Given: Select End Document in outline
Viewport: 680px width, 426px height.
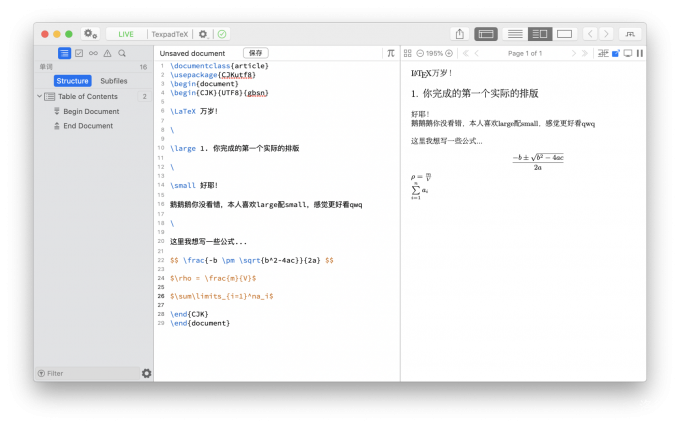Looking at the screenshot, I should tap(88, 126).
